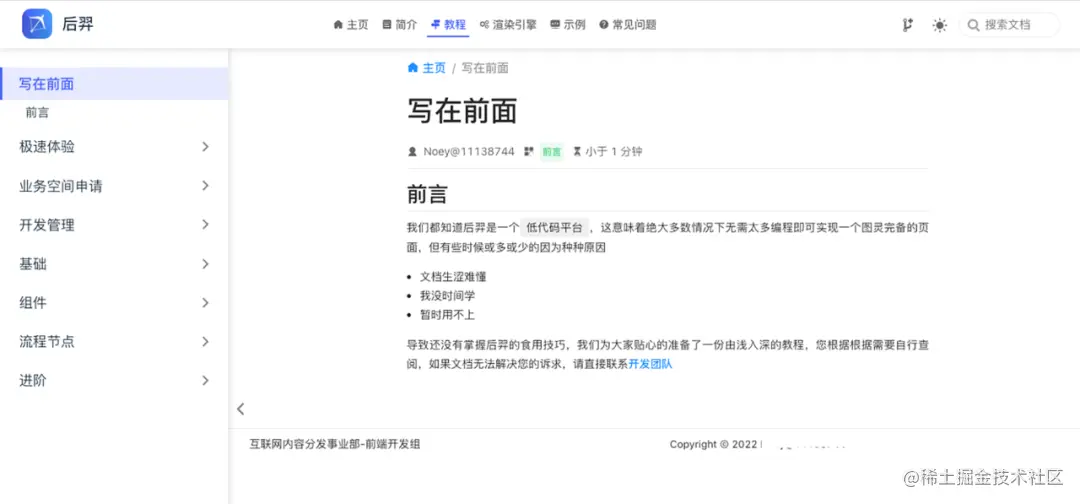Click the 主页 breadcrumb link
This screenshot has height=504, width=1080.
tap(434, 67)
